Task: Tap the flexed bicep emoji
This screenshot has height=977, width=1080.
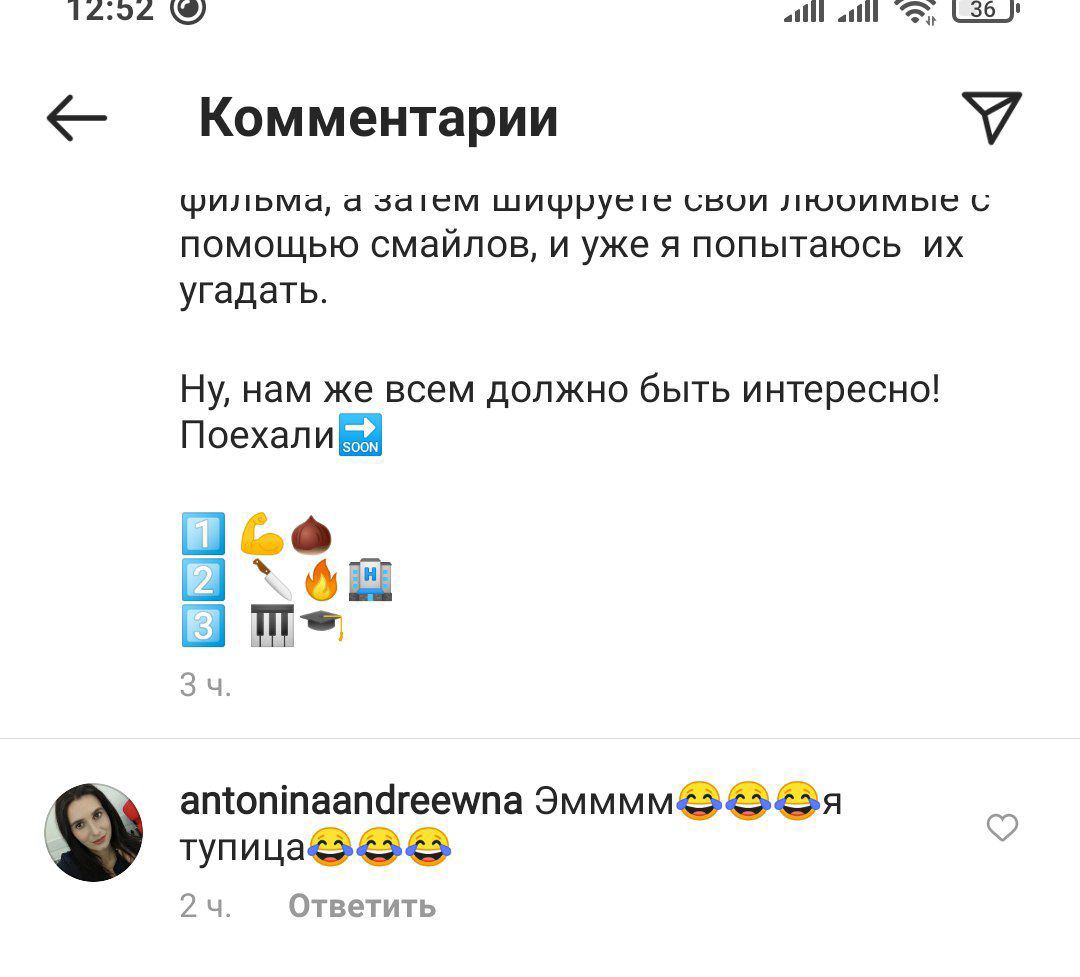Action: (262, 533)
